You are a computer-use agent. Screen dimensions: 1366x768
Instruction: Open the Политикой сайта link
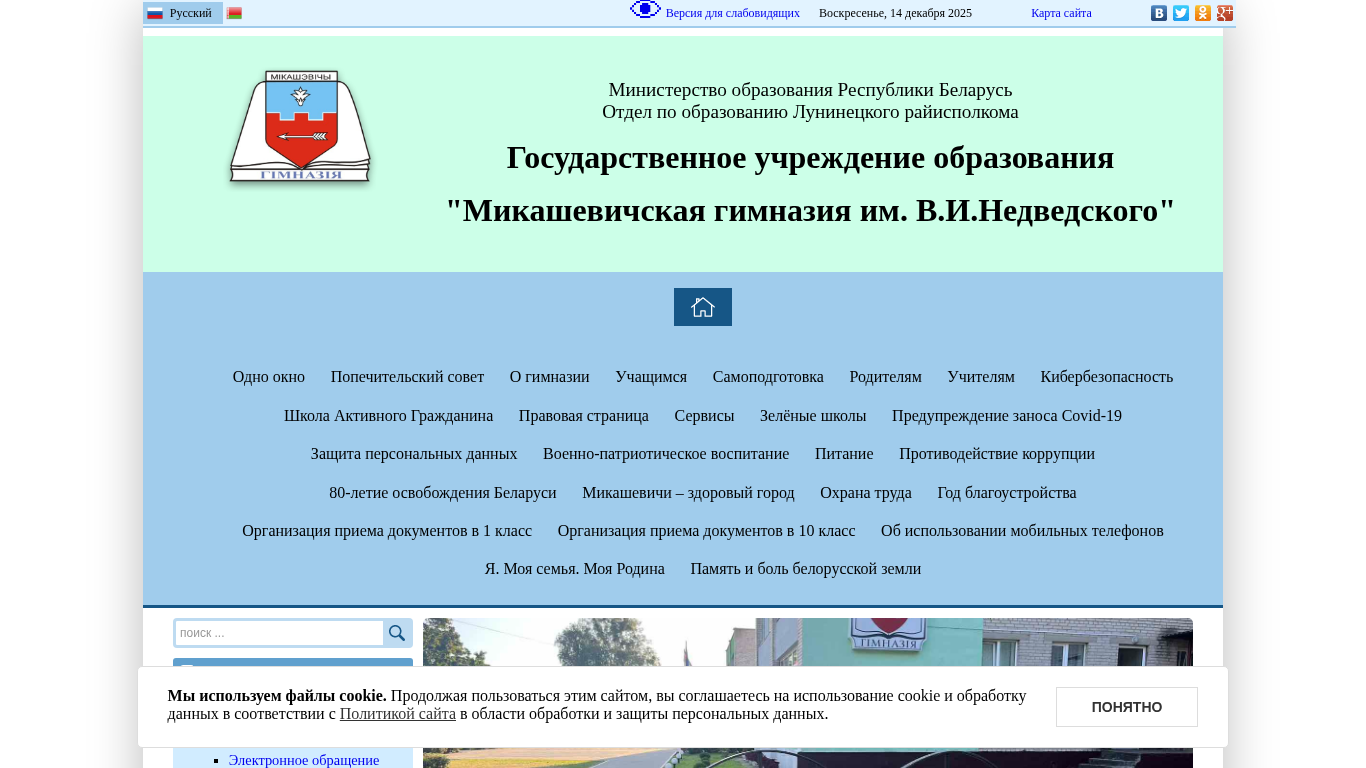coord(398,714)
